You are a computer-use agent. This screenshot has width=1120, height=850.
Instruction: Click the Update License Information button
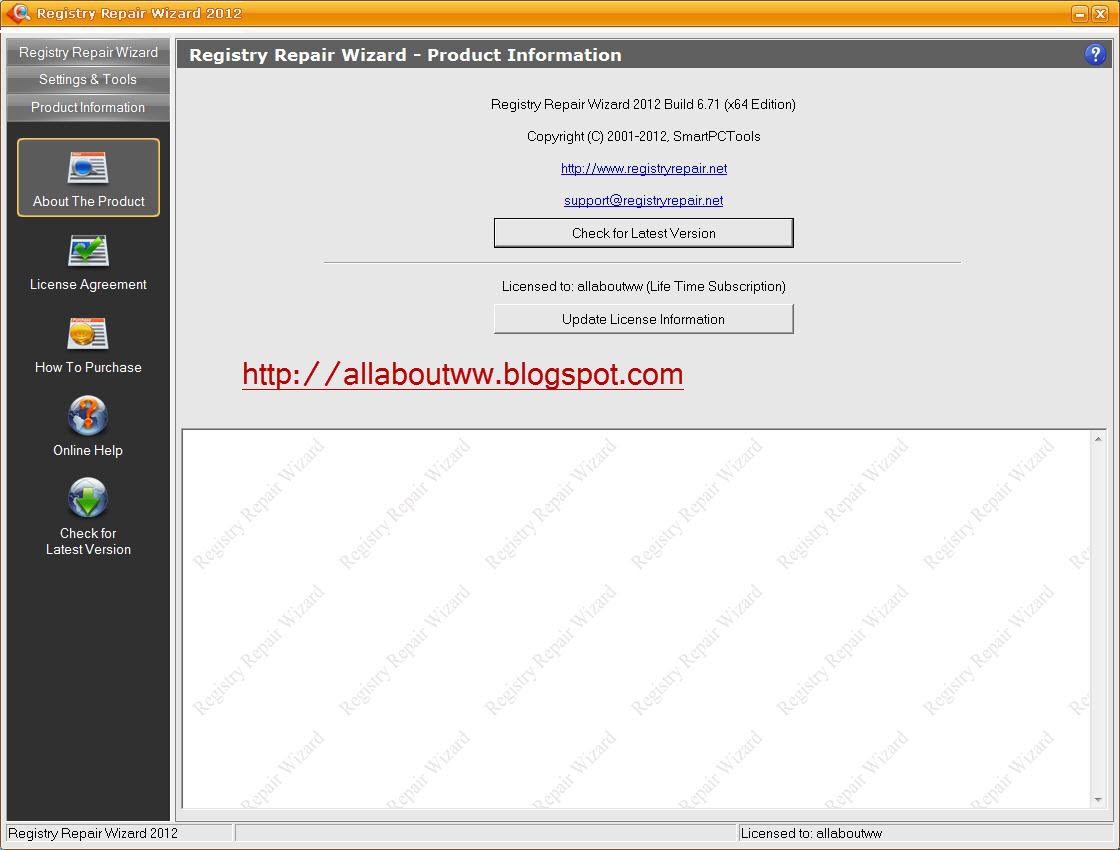tap(644, 319)
